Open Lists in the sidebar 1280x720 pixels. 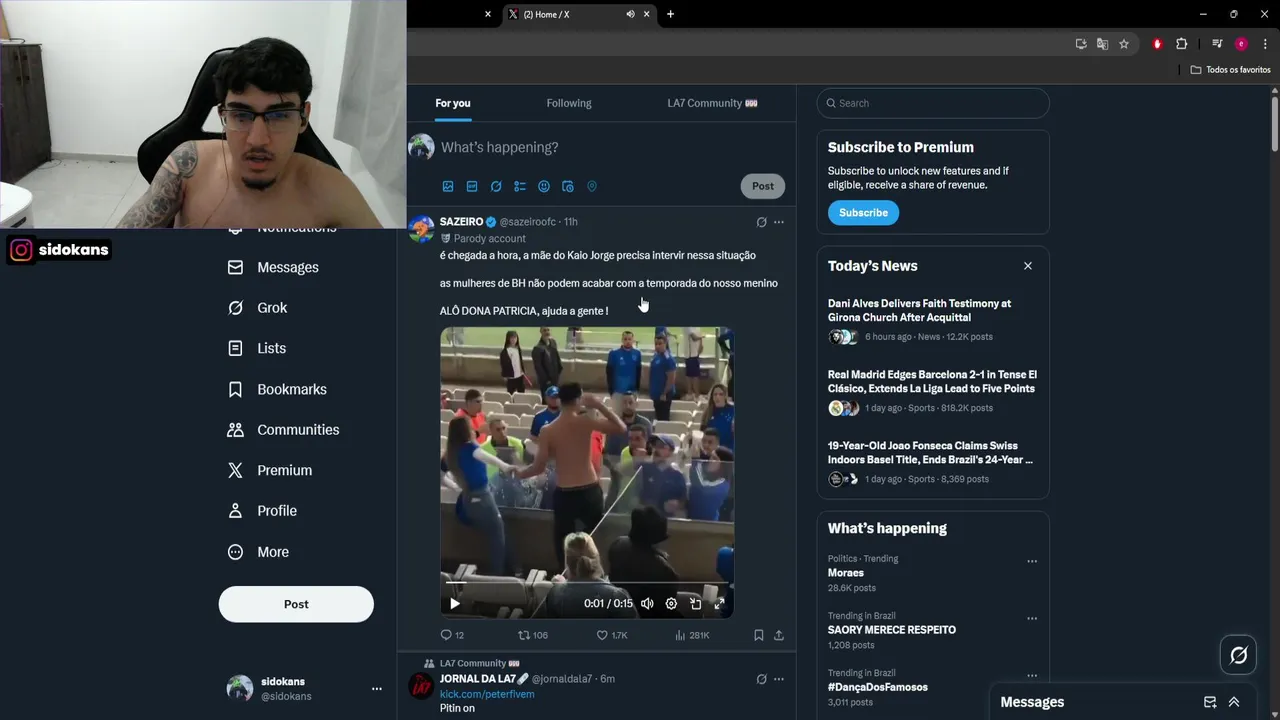point(257,348)
